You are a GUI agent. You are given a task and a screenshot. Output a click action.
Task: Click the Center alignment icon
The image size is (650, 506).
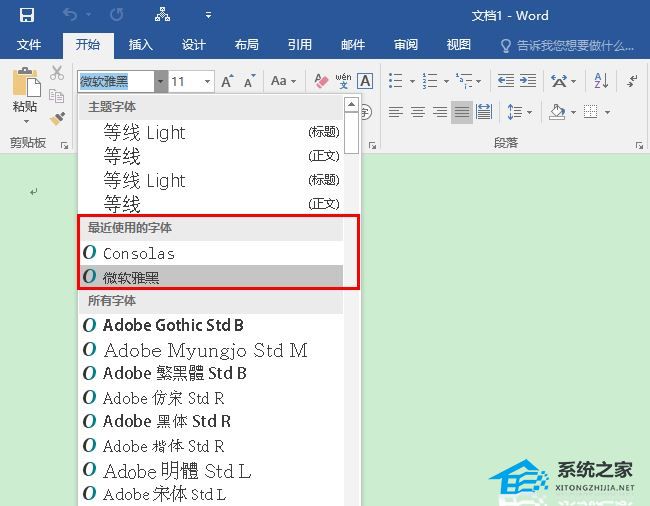coord(418,112)
